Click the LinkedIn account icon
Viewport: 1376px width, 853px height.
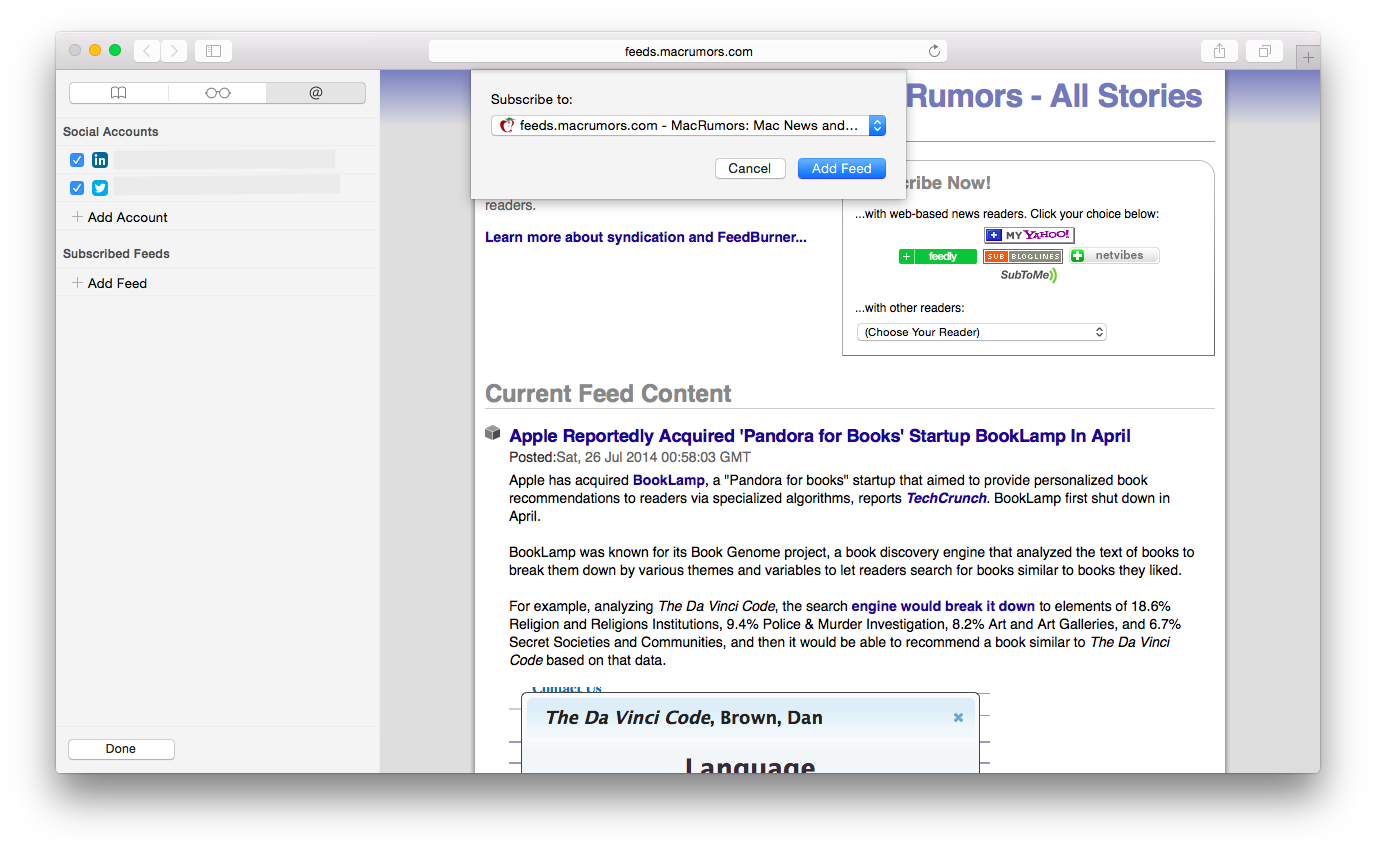pos(100,160)
